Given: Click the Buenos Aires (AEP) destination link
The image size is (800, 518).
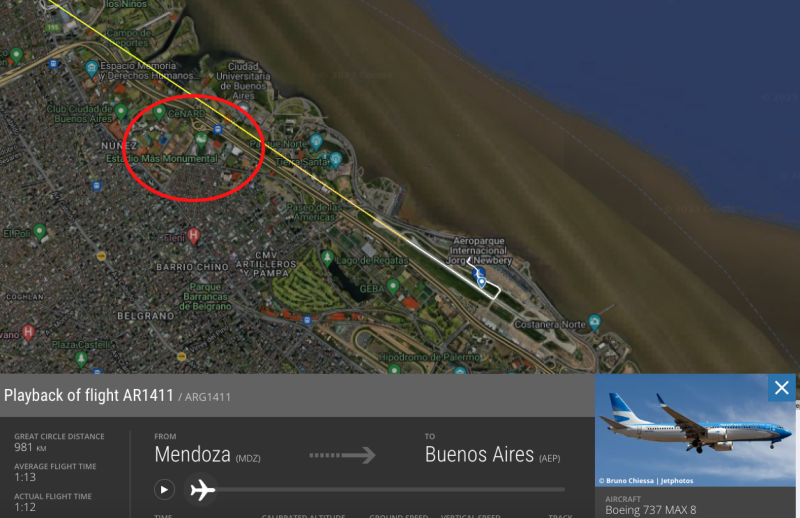Looking at the screenshot, I should coord(492,454).
